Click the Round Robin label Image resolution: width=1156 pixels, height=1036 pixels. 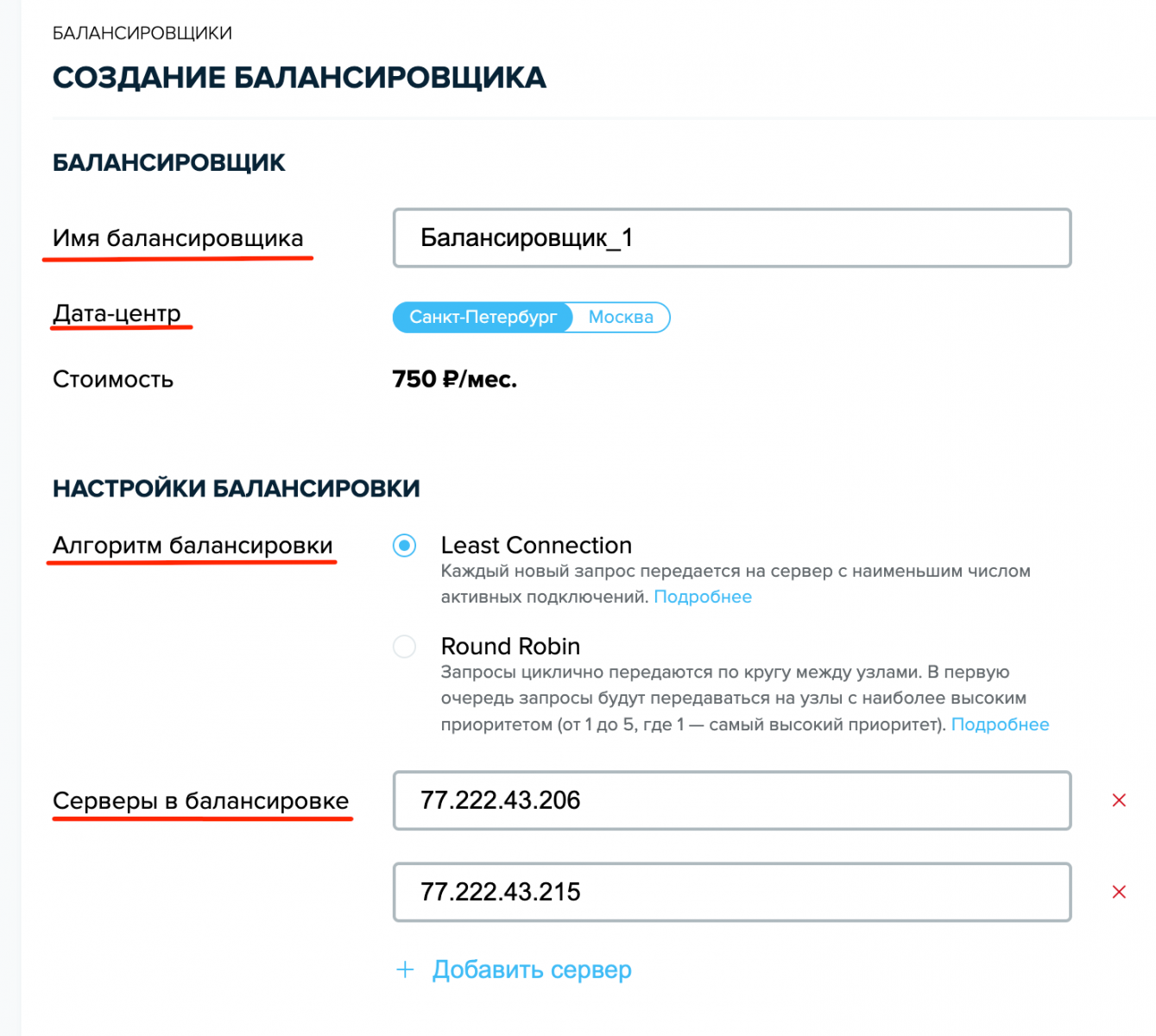[510, 647]
